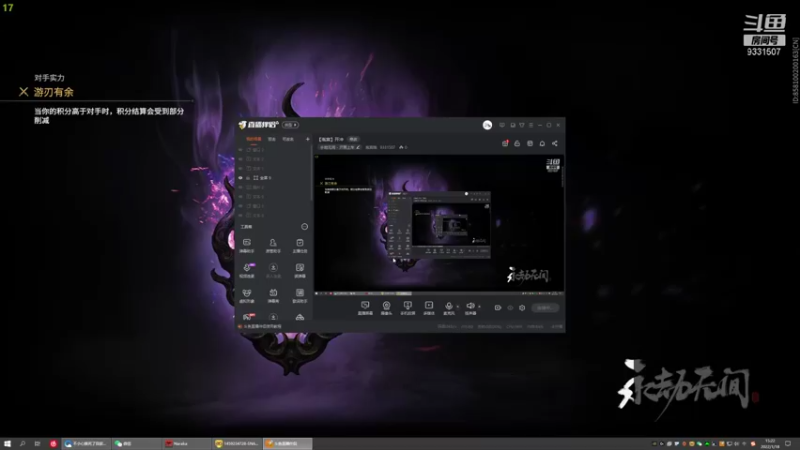Open the headset tool with purple NEW badge

coord(247,270)
